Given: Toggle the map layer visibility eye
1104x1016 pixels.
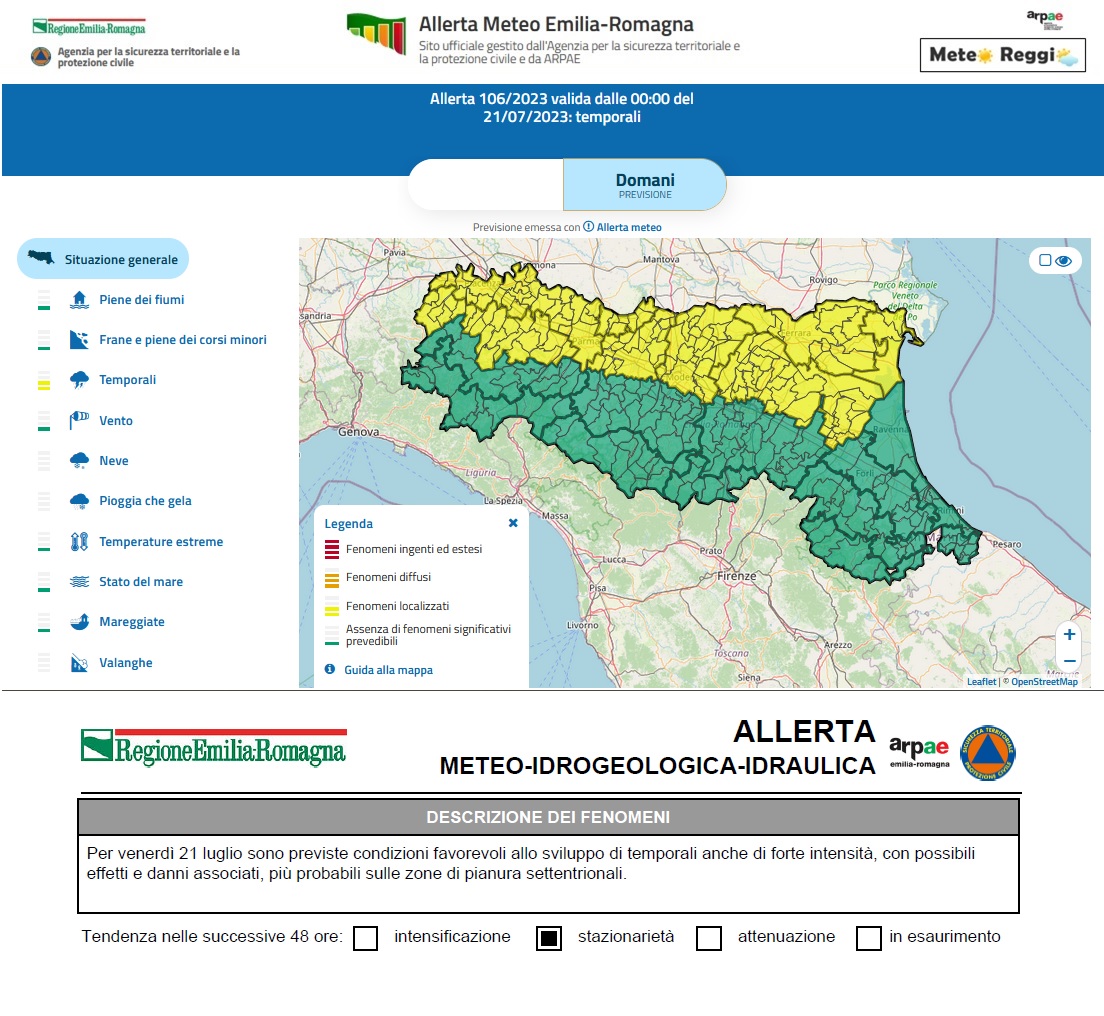Looking at the screenshot, I should [x=1062, y=261].
